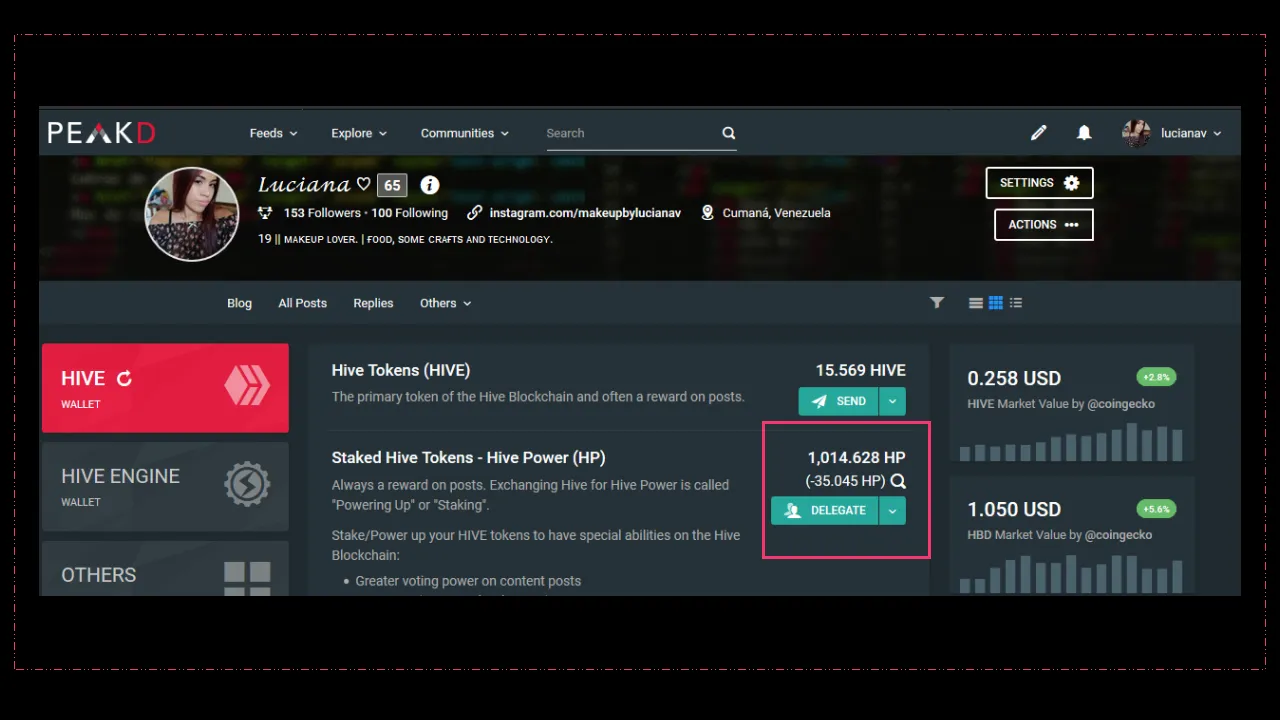This screenshot has height=720, width=1280.
Task: Click the 153 Followers link
Action: pyautogui.click(x=322, y=213)
